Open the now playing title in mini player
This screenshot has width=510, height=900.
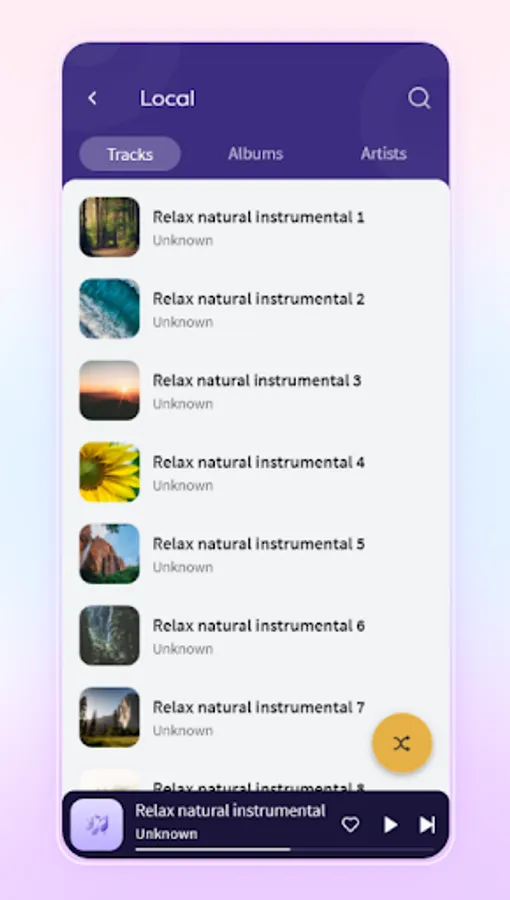coord(231,811)
